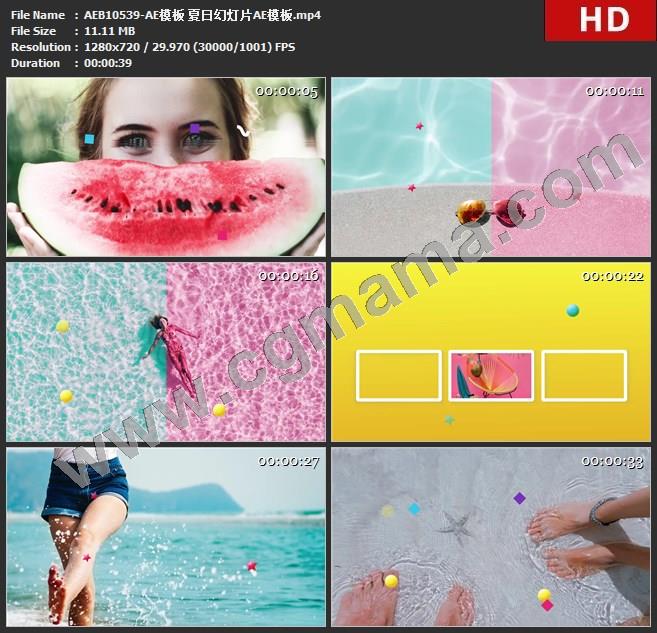Image resolution: width=657 pixels, height=633 pixels.
Task: Click the 00:00:22 timestamp label
Action: pos(613,276)
